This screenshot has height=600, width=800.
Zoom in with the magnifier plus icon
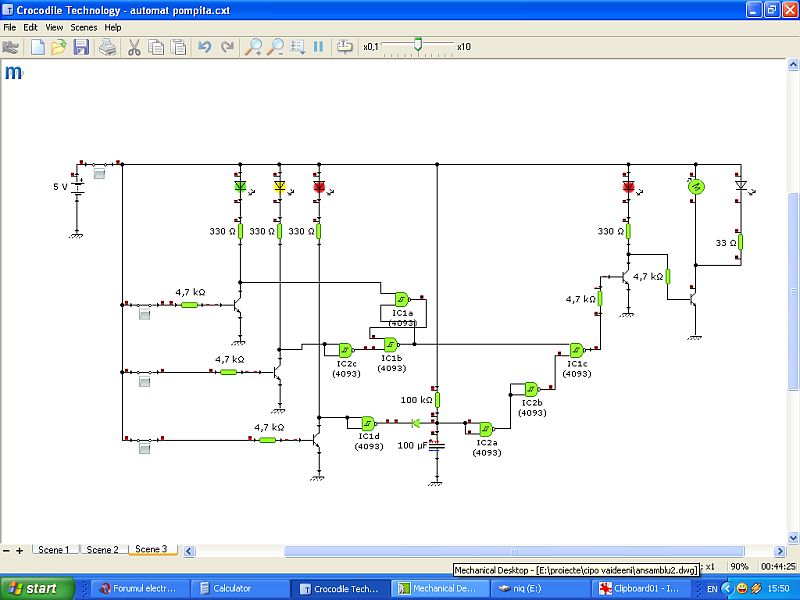pyautogui.click(x=254, y=47)
